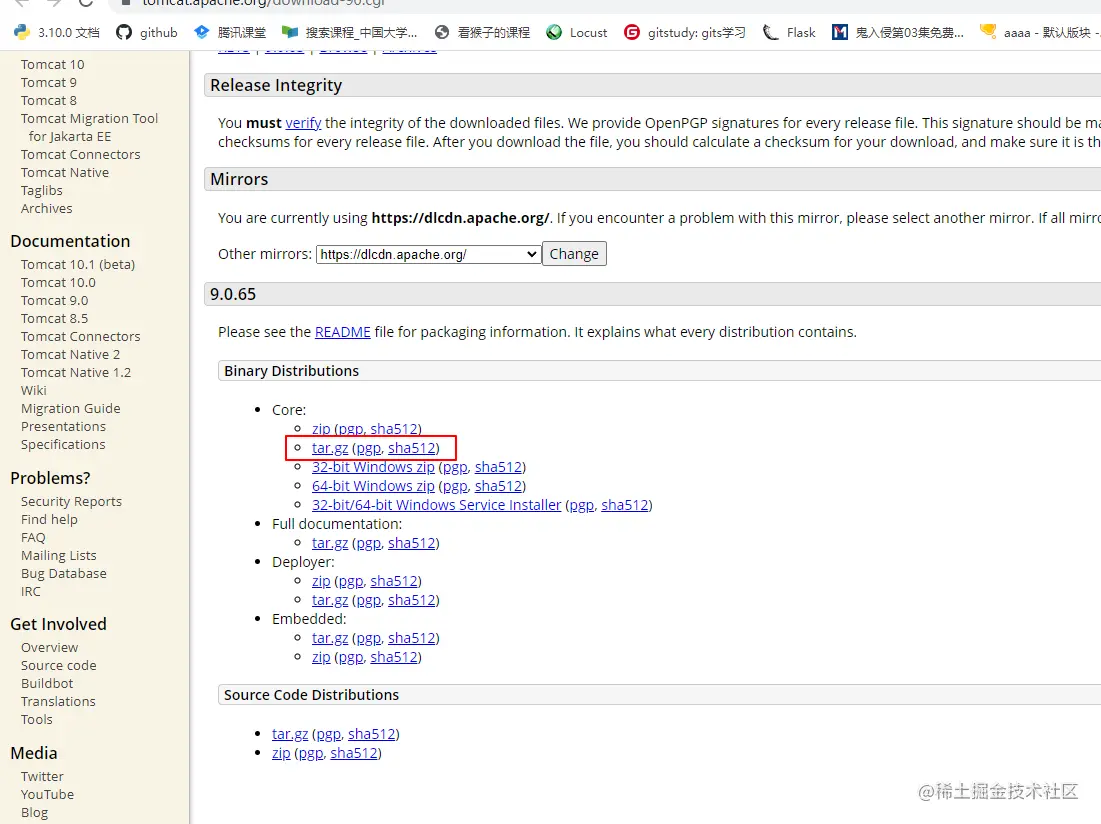Open Source code link
Viewport: 1101px width, 824px height.
[58, 665]
